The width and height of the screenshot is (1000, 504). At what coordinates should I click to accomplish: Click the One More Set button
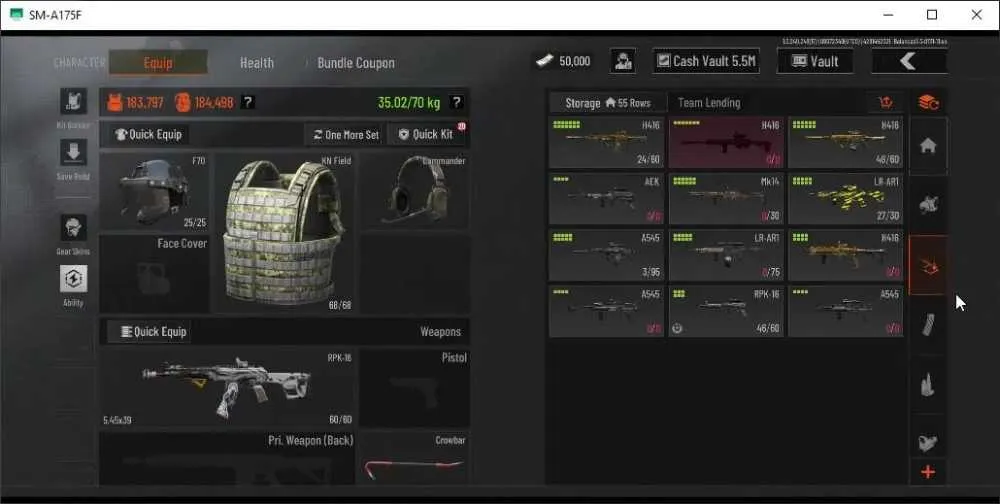pyautogui.click(x=346, y=135)
